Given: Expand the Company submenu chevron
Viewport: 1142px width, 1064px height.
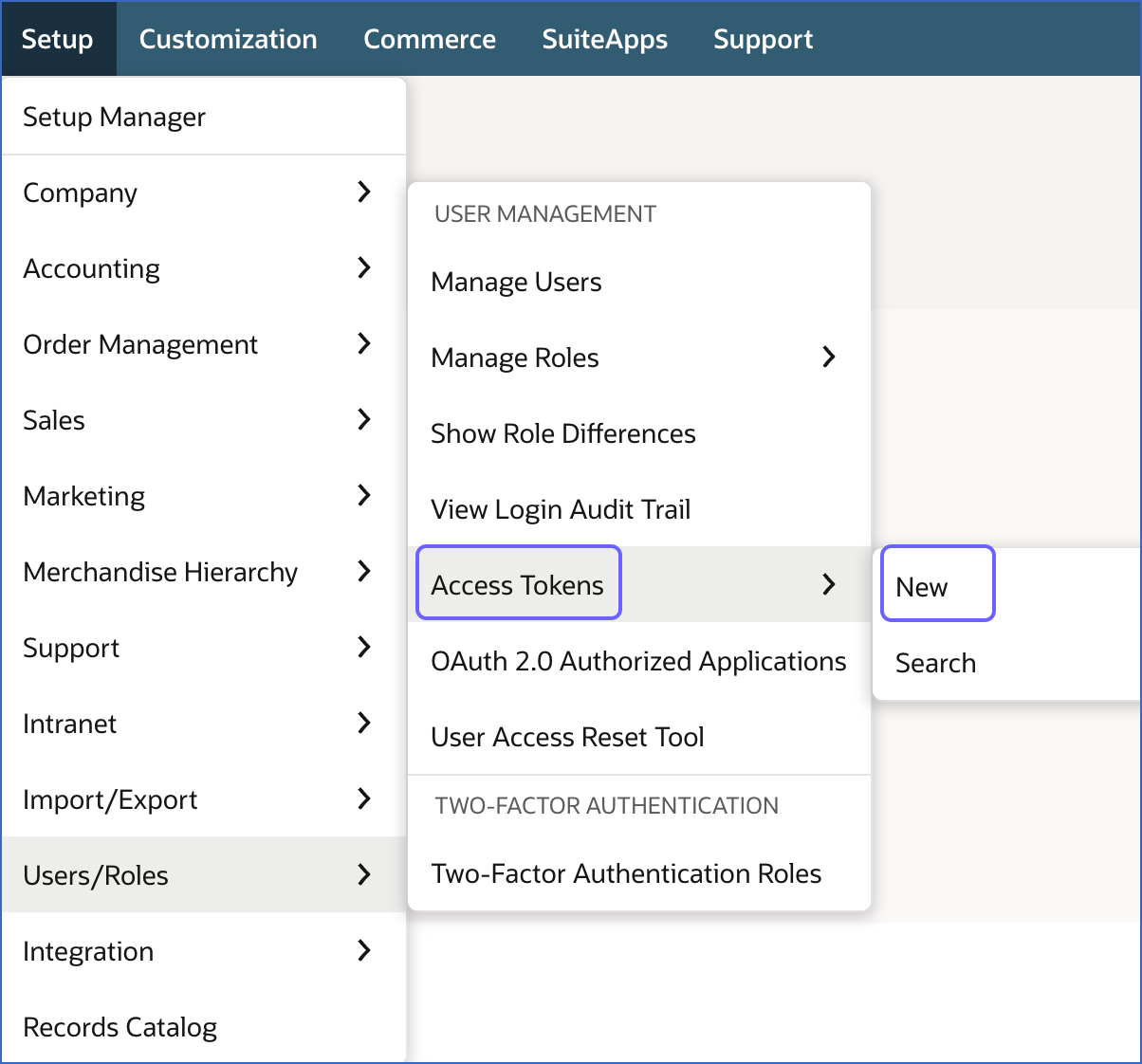Looking at the screenshot, I should 363,193.
